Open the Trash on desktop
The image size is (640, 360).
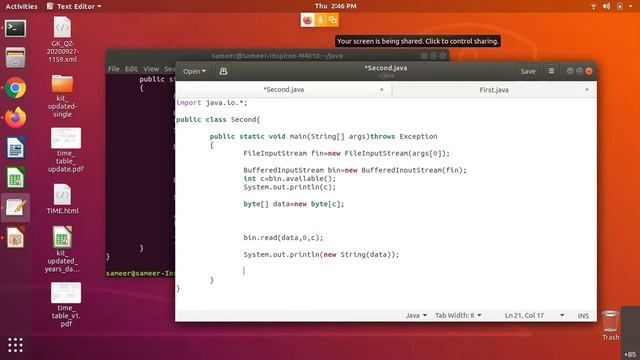click(x=611, y=325)
